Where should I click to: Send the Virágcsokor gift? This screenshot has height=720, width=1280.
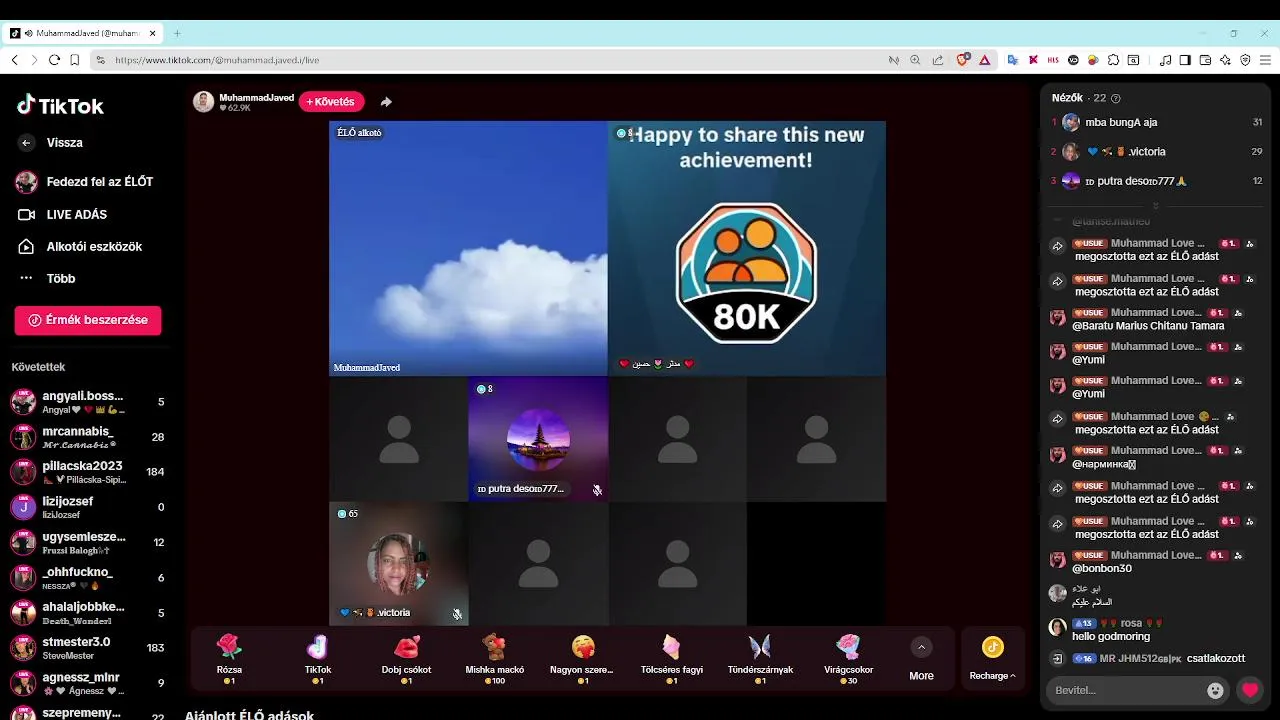[848, 658]
